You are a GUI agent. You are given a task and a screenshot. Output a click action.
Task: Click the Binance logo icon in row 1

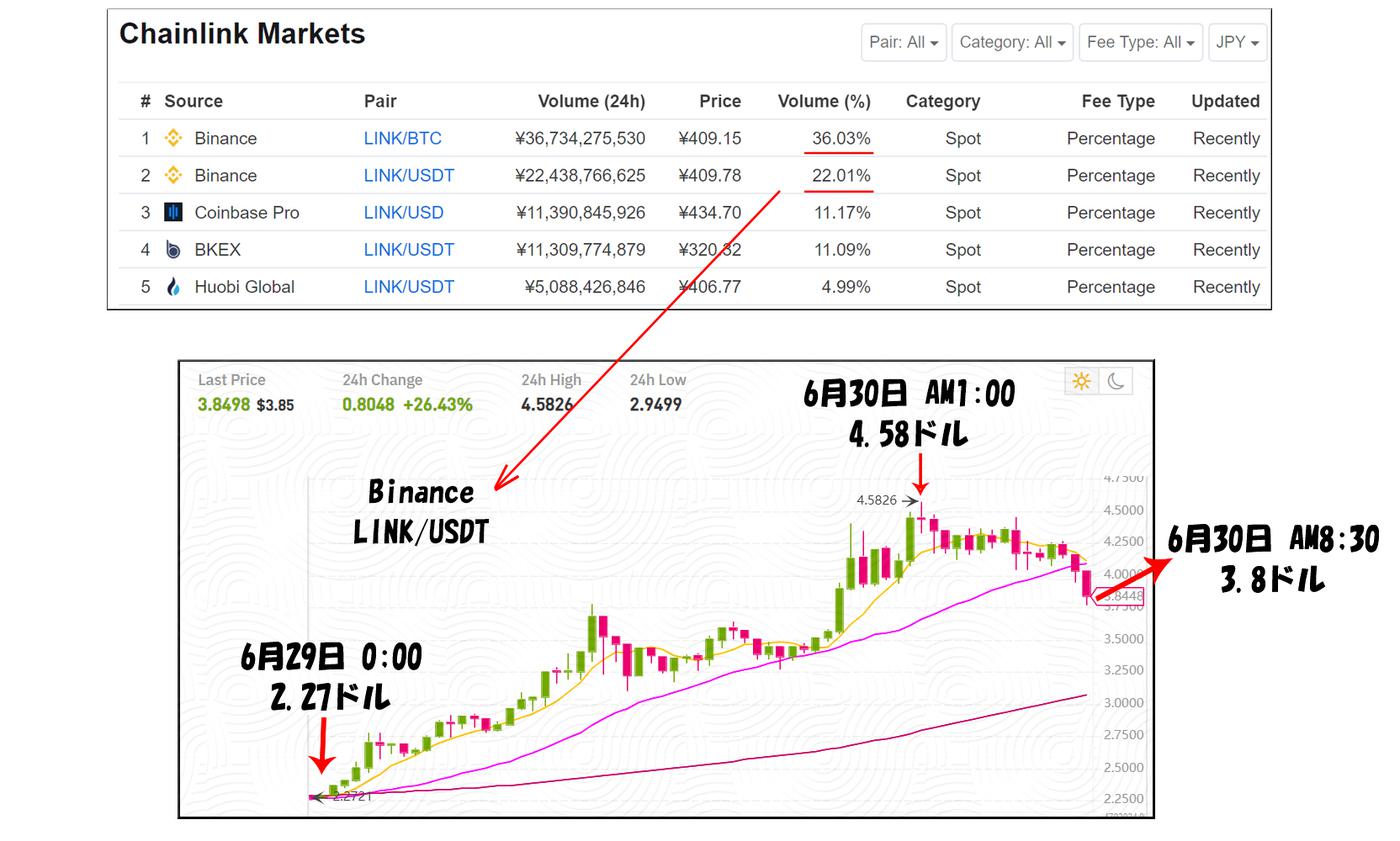[173, 138]
